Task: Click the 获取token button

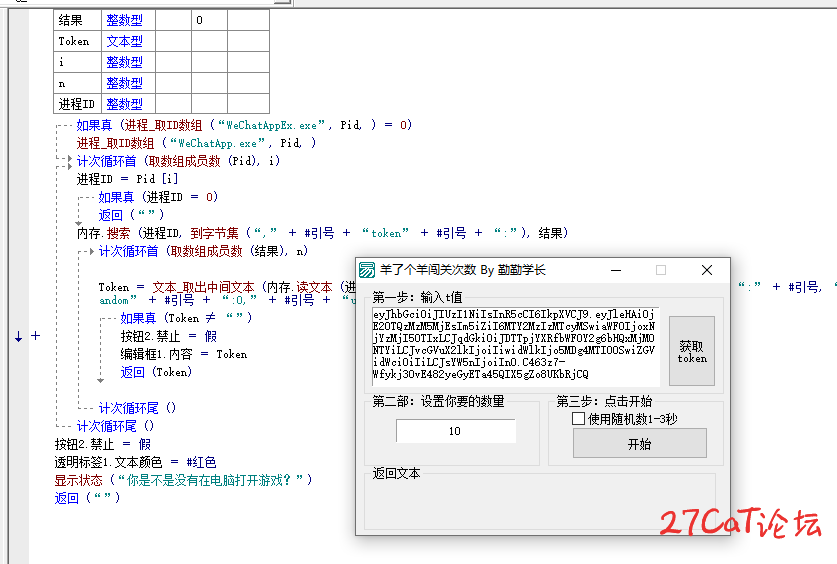Action: coord(692,351)
